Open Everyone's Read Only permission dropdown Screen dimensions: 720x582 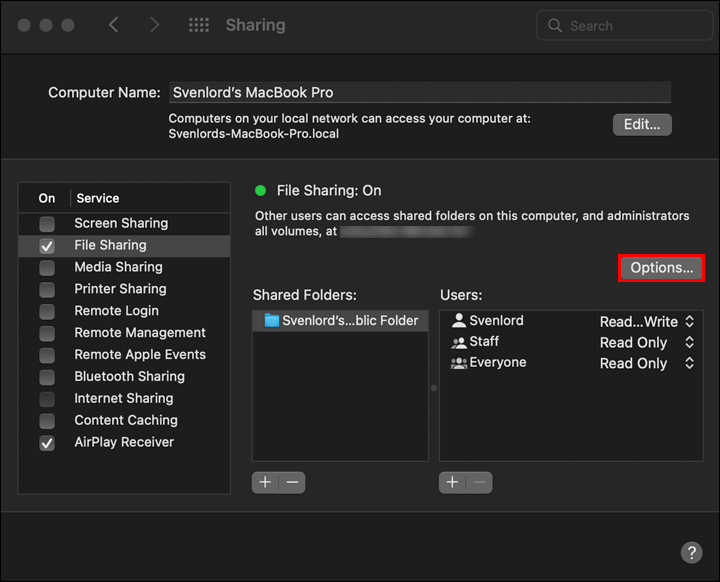coord(647,363)
